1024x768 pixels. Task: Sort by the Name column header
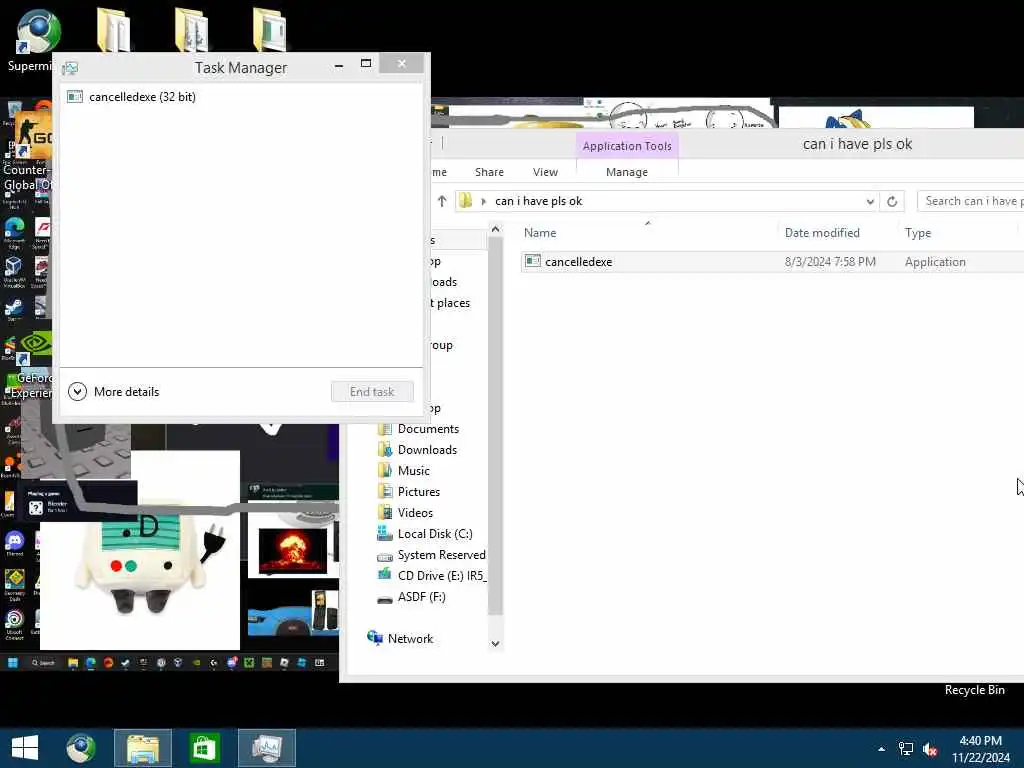click(x=540, y=232)
